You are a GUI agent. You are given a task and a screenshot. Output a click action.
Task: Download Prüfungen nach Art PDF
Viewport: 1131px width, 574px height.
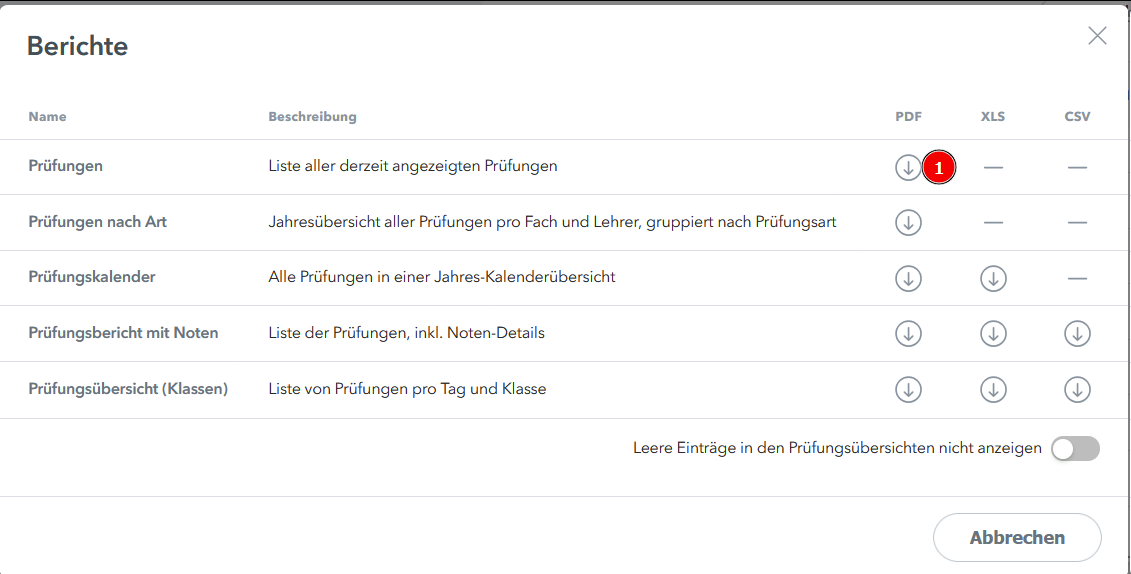click(x=908, y=222)
